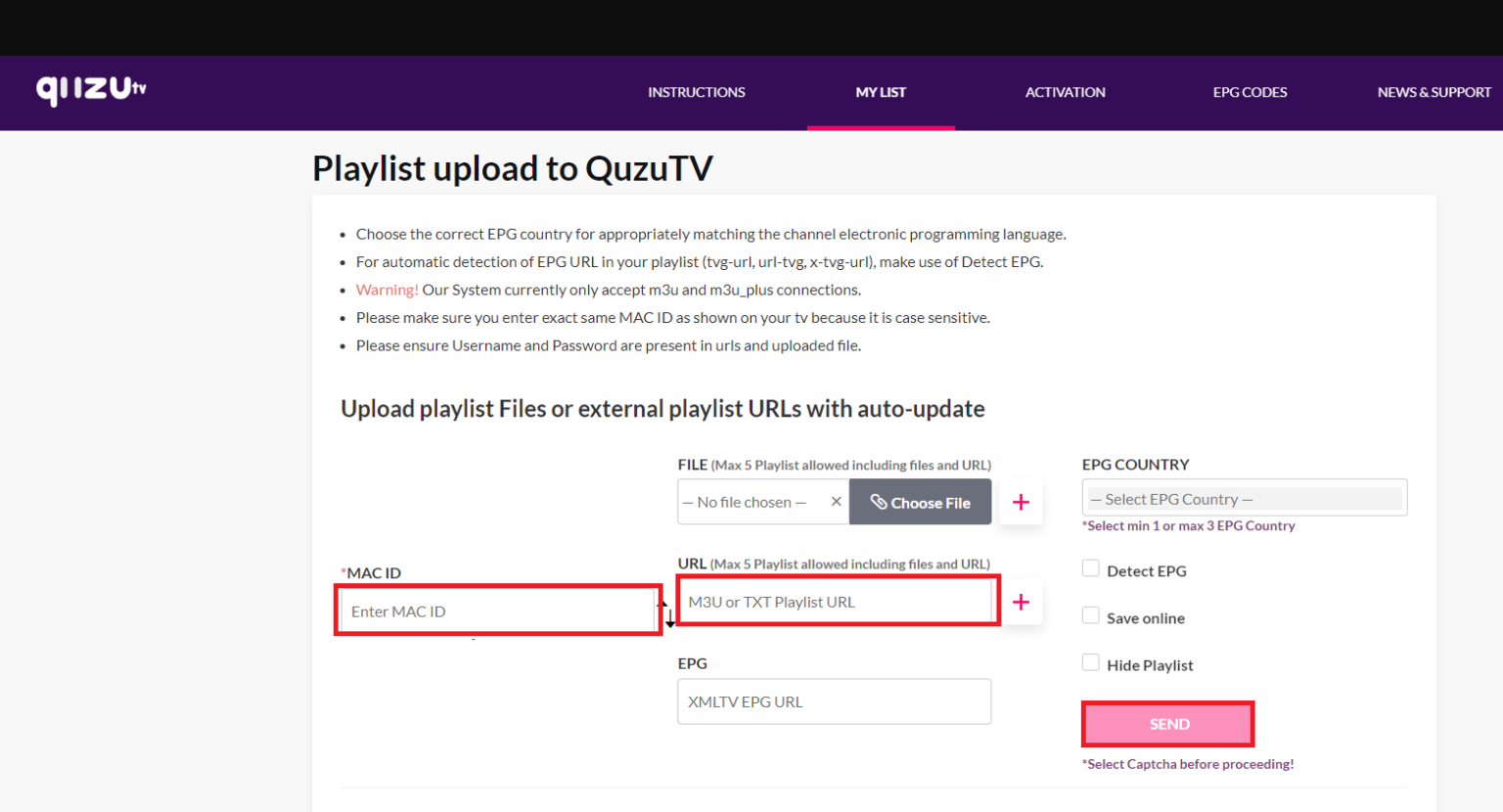Switch to the INSTRUCTIONS tab

696,92
